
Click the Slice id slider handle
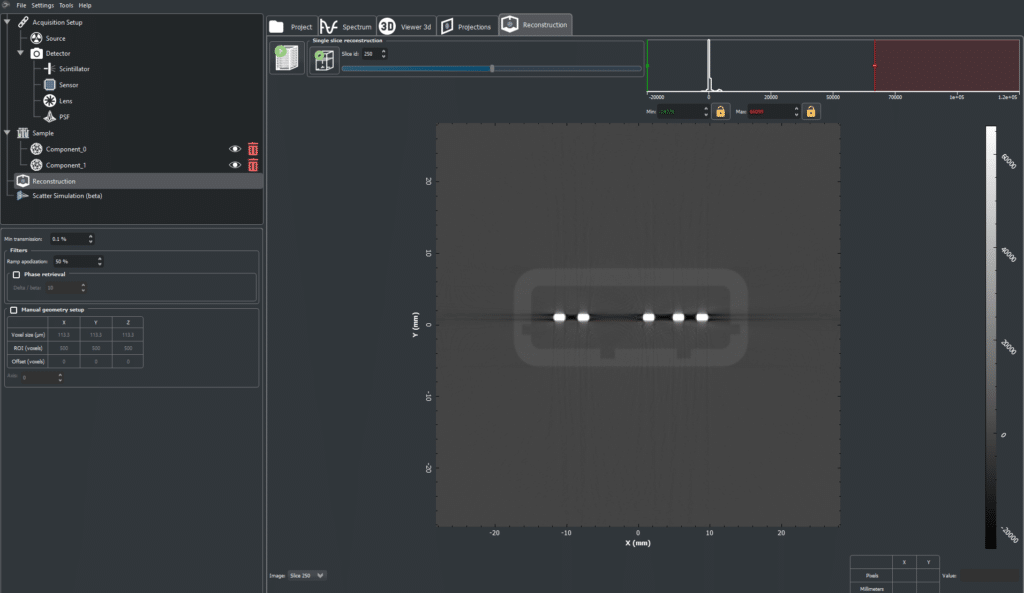[x=492, y=69]
